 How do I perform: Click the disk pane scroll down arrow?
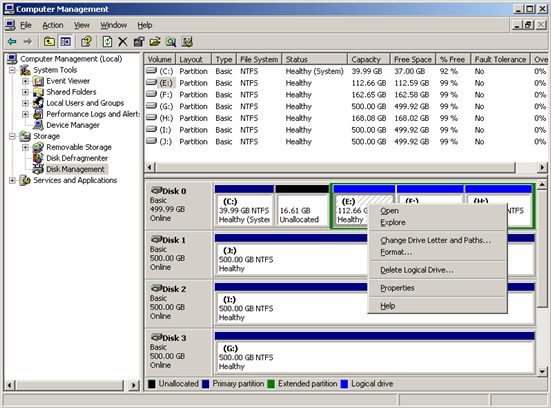(x=542, y=371)
